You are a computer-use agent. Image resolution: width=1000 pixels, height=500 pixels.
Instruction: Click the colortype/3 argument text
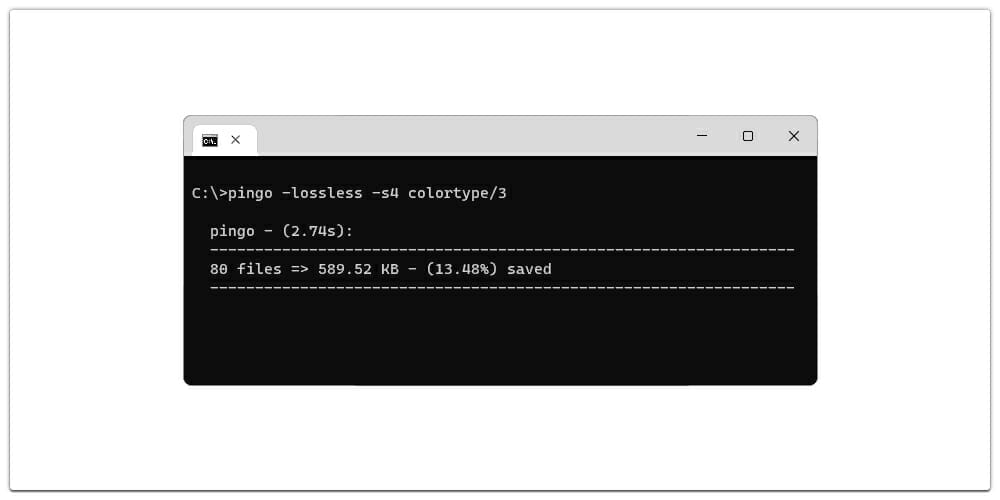(x=457, y=193)
